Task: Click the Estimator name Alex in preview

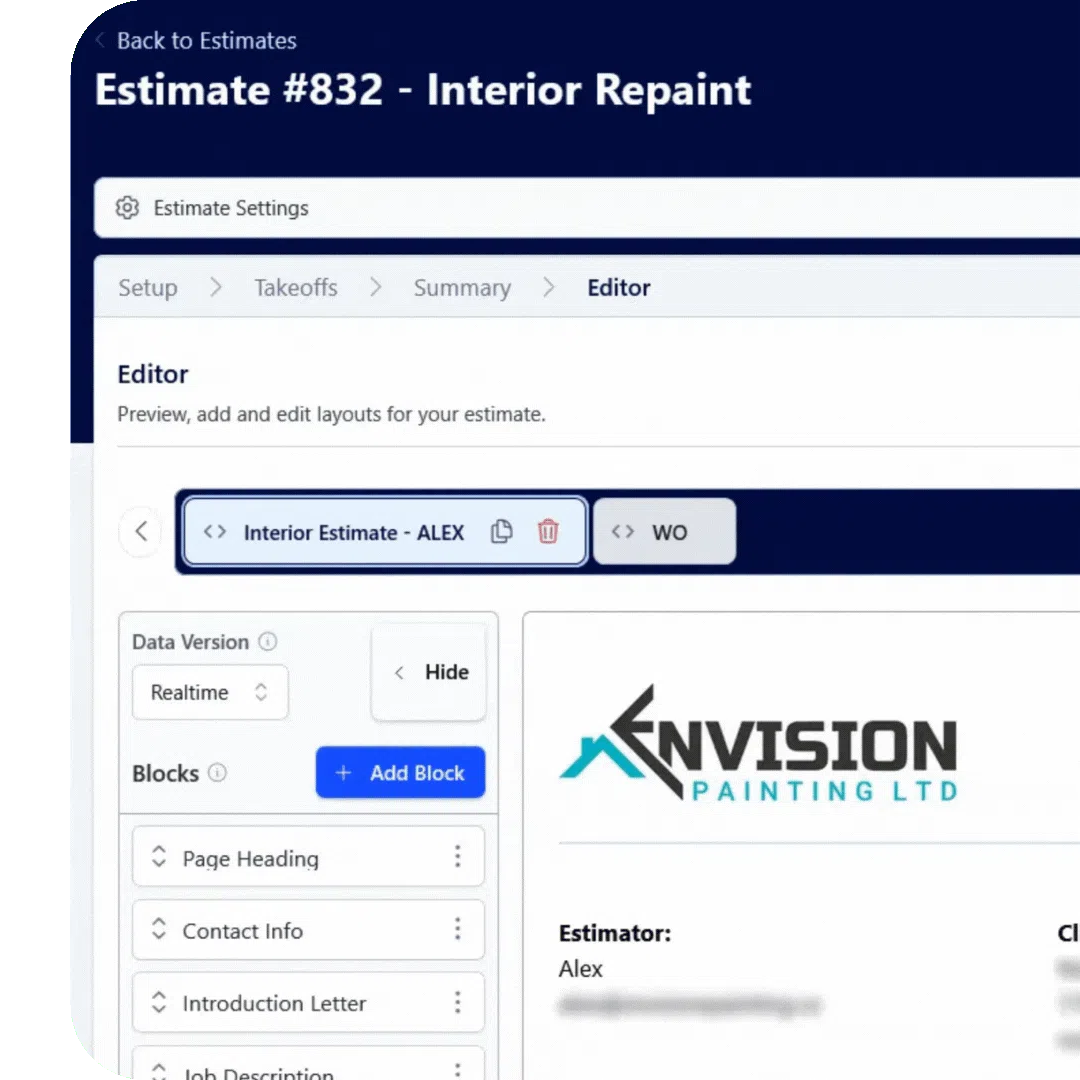Action: 581,968
